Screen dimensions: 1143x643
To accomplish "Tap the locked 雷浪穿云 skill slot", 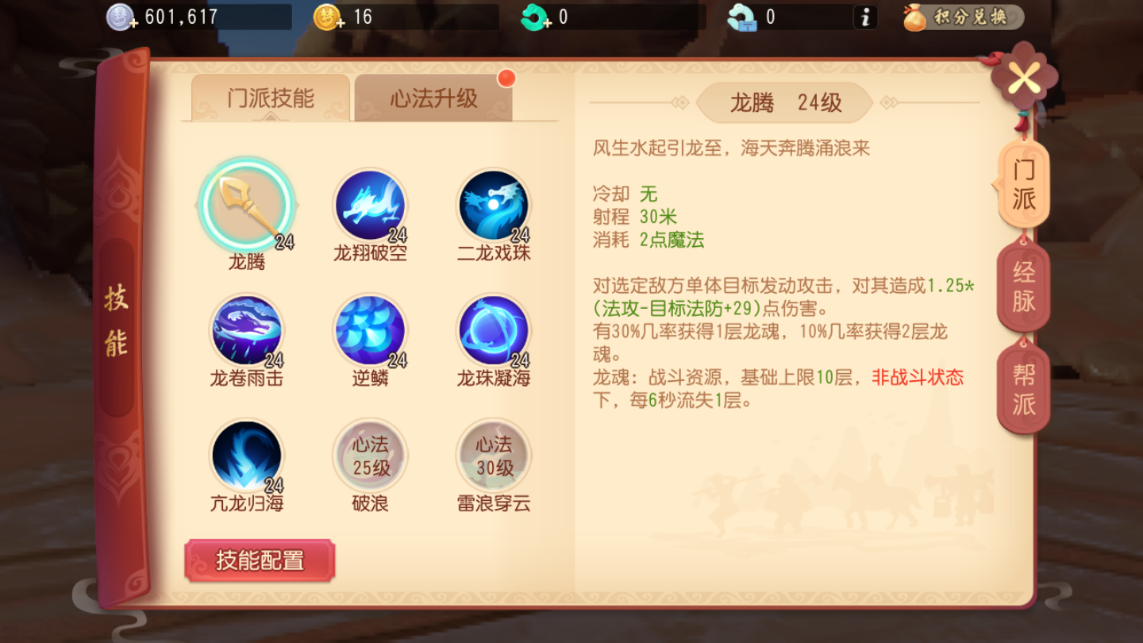I will point(494,456).
